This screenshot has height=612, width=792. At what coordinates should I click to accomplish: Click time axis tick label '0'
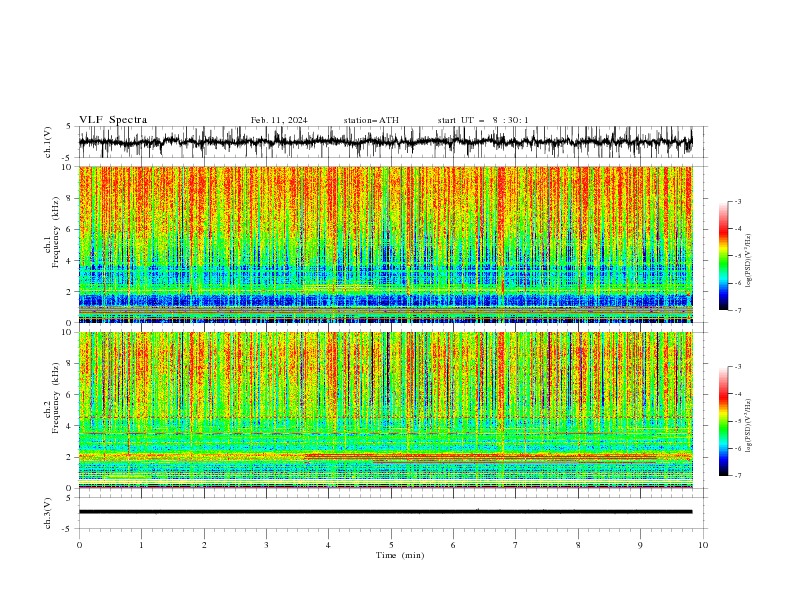click(79, 545)
